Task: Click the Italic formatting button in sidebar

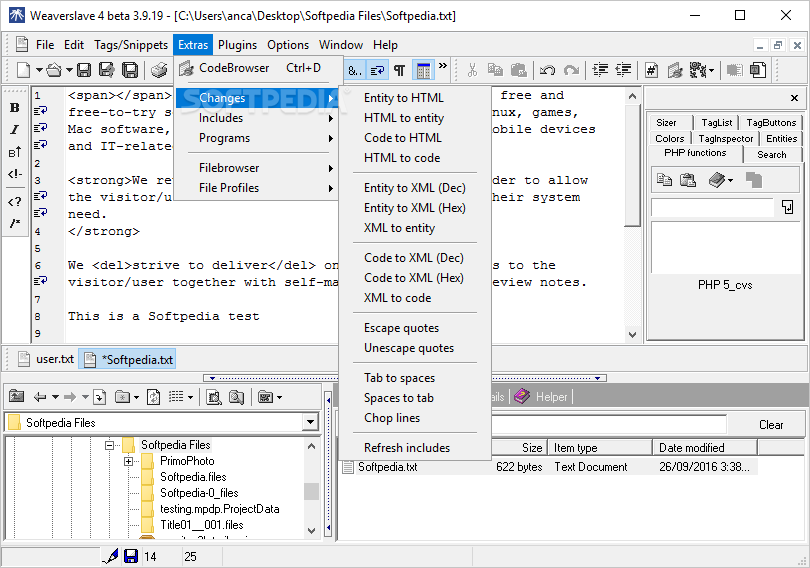Action: (x=14, y=130)
